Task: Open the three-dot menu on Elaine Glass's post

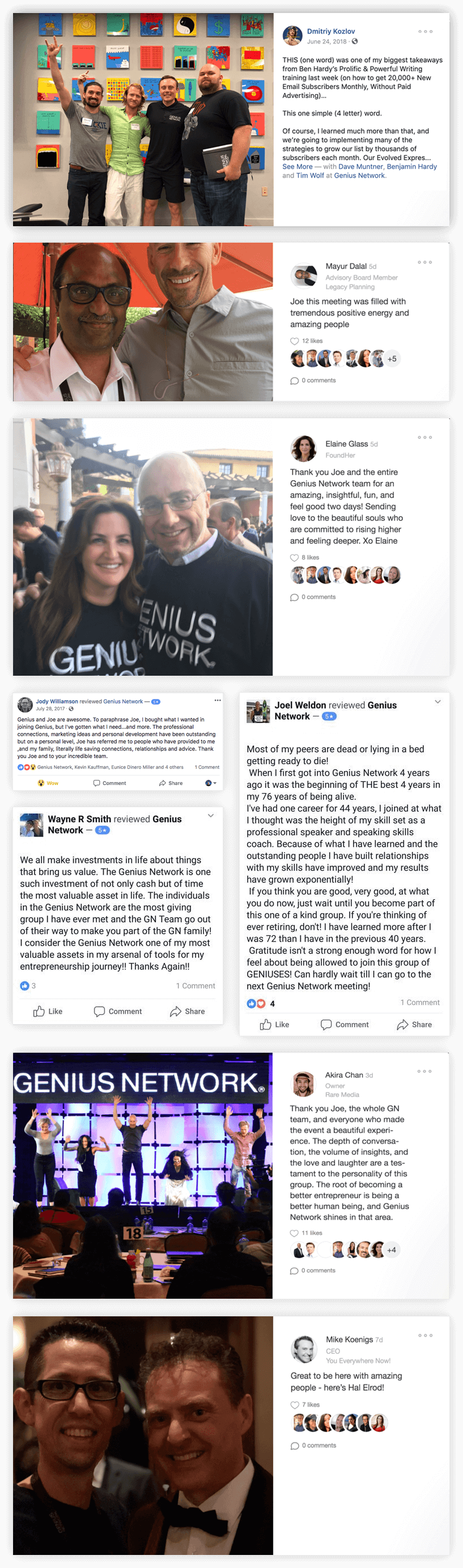Action: tap(424, 437)
